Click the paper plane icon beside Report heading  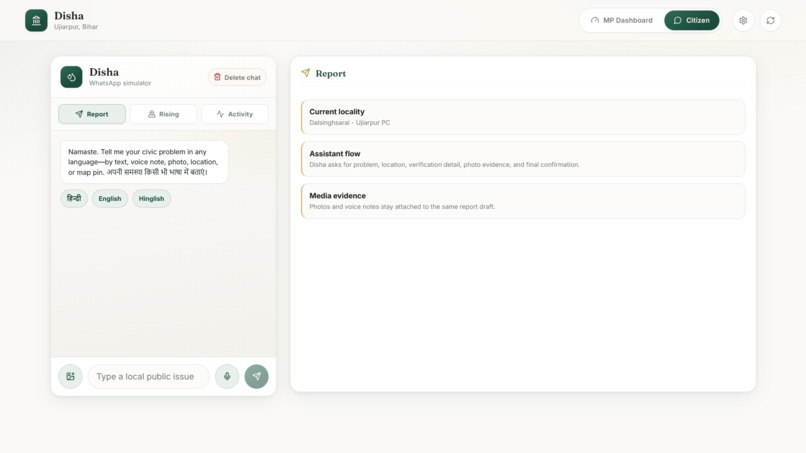point(306,73)
